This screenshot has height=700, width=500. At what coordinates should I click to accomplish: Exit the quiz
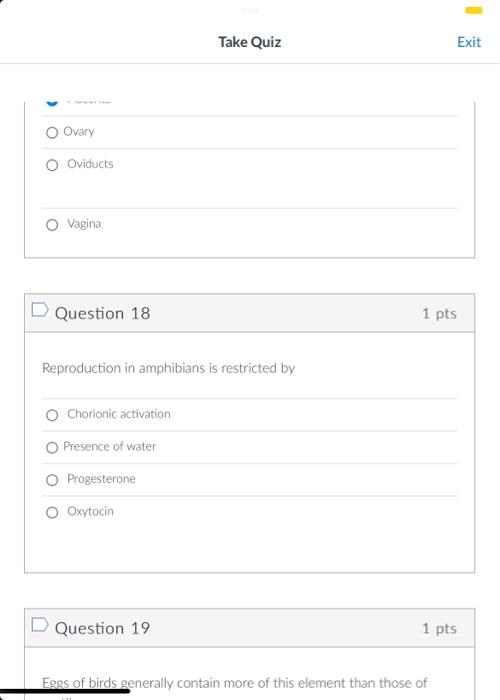coord(469,42)
